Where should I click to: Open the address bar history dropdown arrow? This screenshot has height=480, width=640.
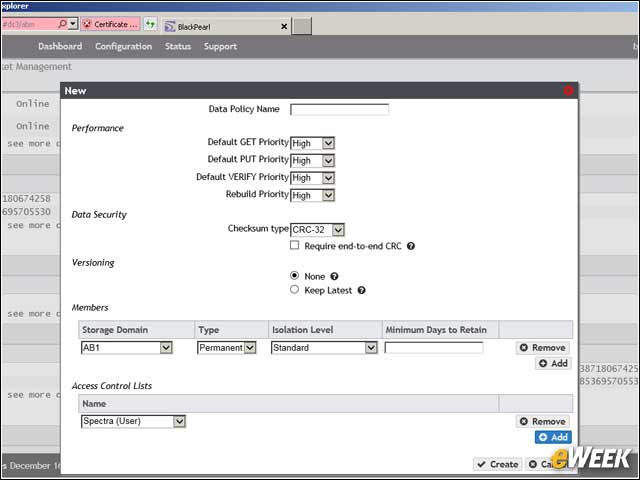coord(73,24)
